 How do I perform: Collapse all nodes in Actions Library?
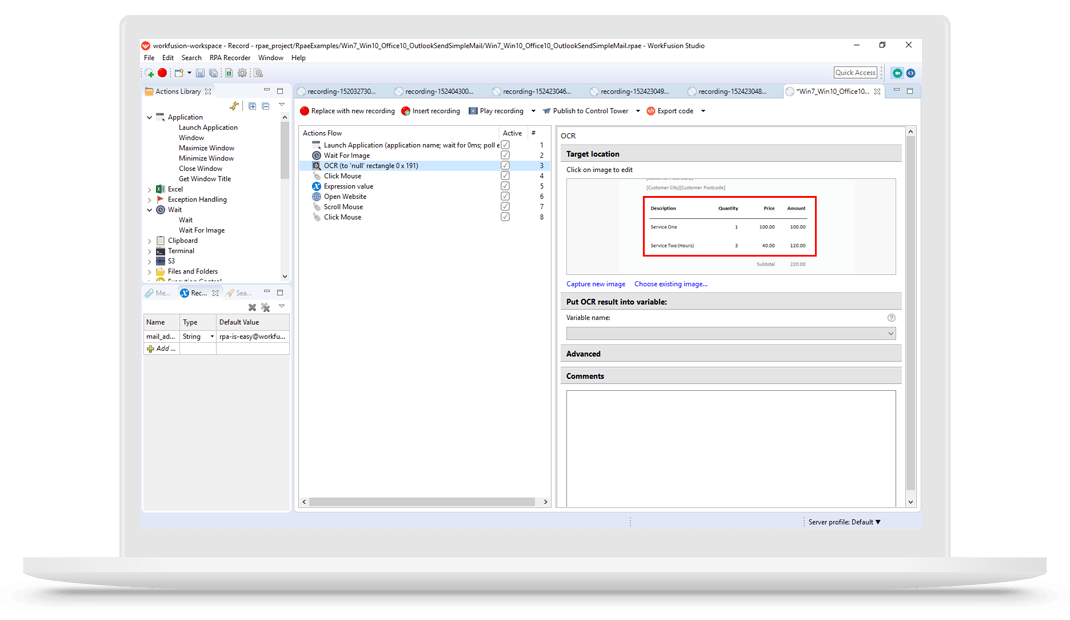click(x=265, y=106)
